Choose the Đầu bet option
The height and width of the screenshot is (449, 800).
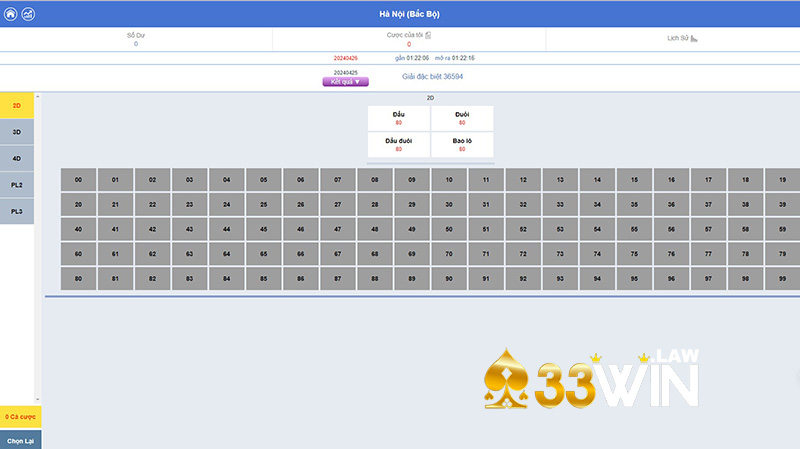(398, 118)
